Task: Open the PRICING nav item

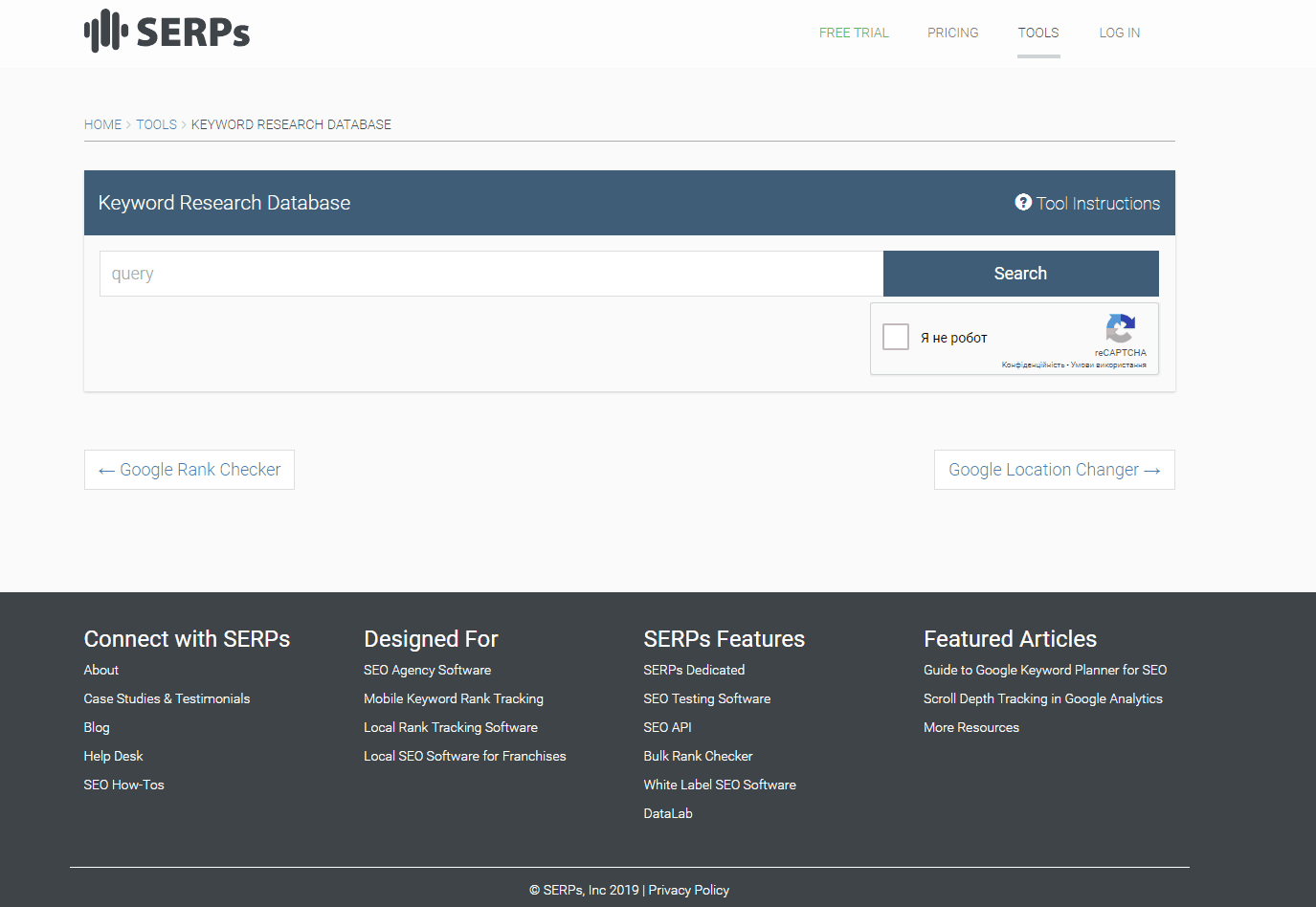Action: point(953,33)
